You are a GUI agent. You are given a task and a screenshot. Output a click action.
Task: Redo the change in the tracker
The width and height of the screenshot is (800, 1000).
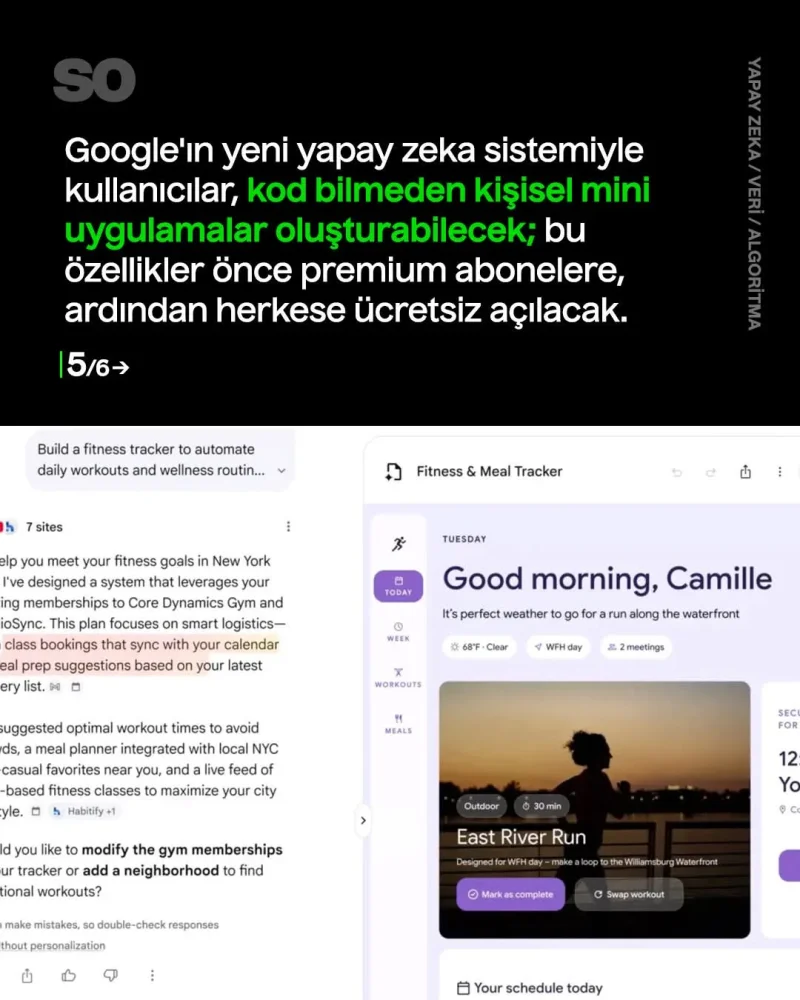tap(711, 473)
